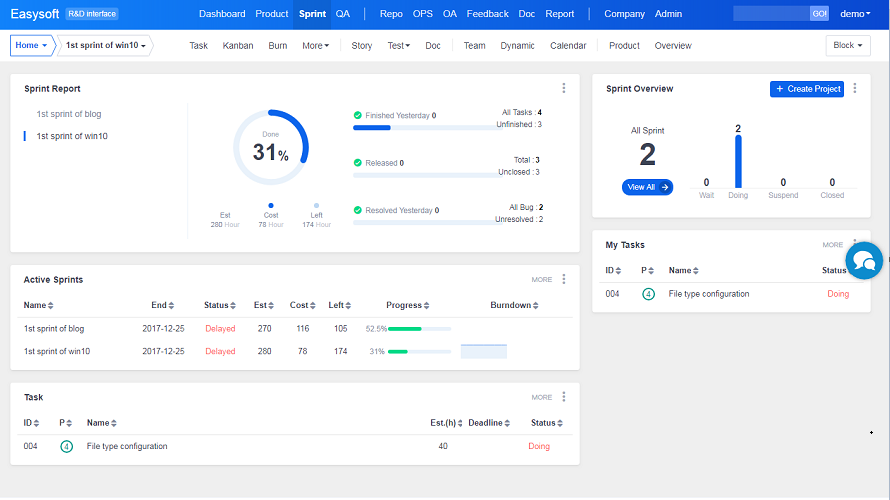This screenshot has height=500, width=890.
Task: Open Task panel three-dot menu
Action: 564,397
